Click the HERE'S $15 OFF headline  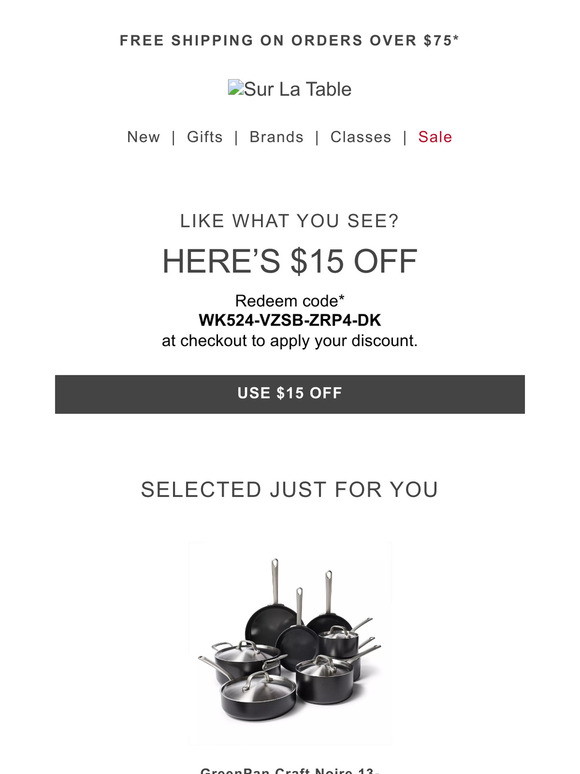click(x=290, y=261)
